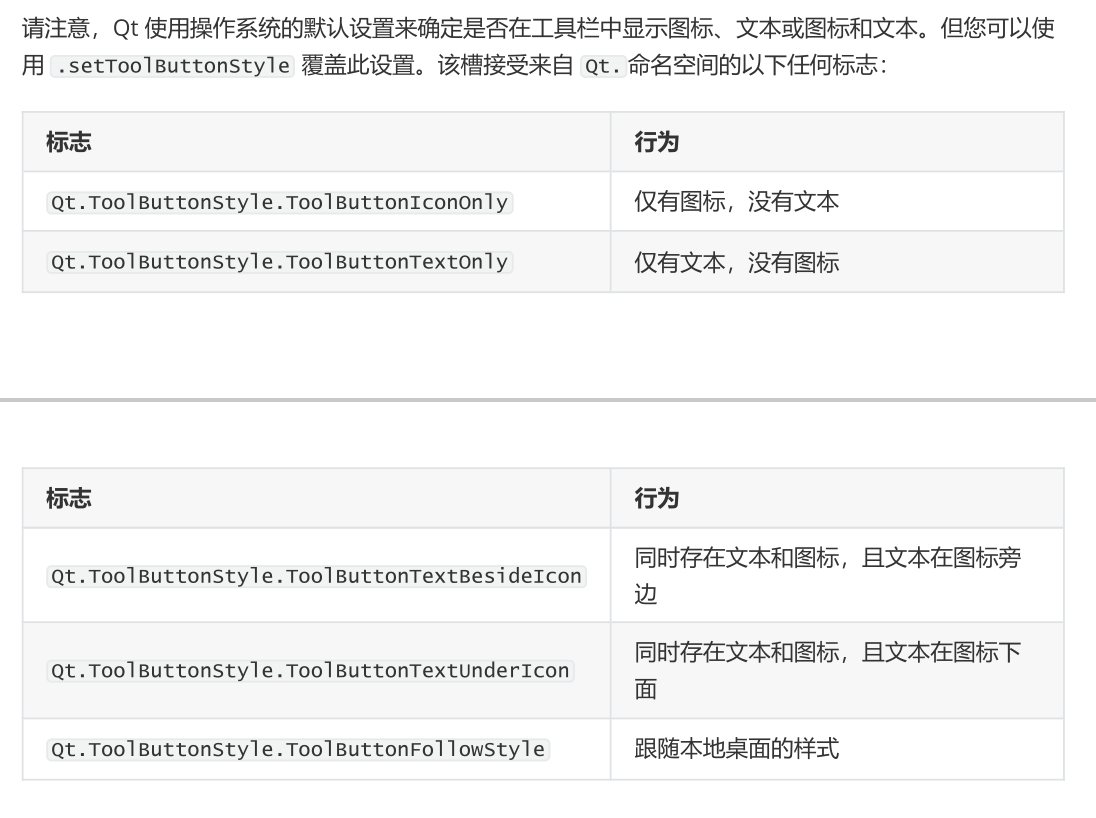Select the Qt.ToolButtonStyle.ToolButtonTextOnly code cell
1096x818 pixels.
tap(279, 262)
